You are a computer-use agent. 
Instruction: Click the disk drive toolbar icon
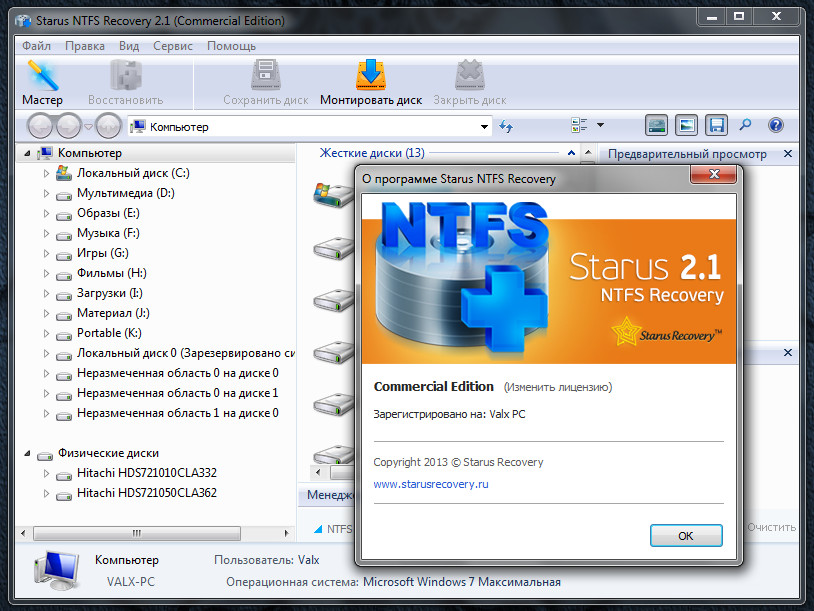pos(657,125)
